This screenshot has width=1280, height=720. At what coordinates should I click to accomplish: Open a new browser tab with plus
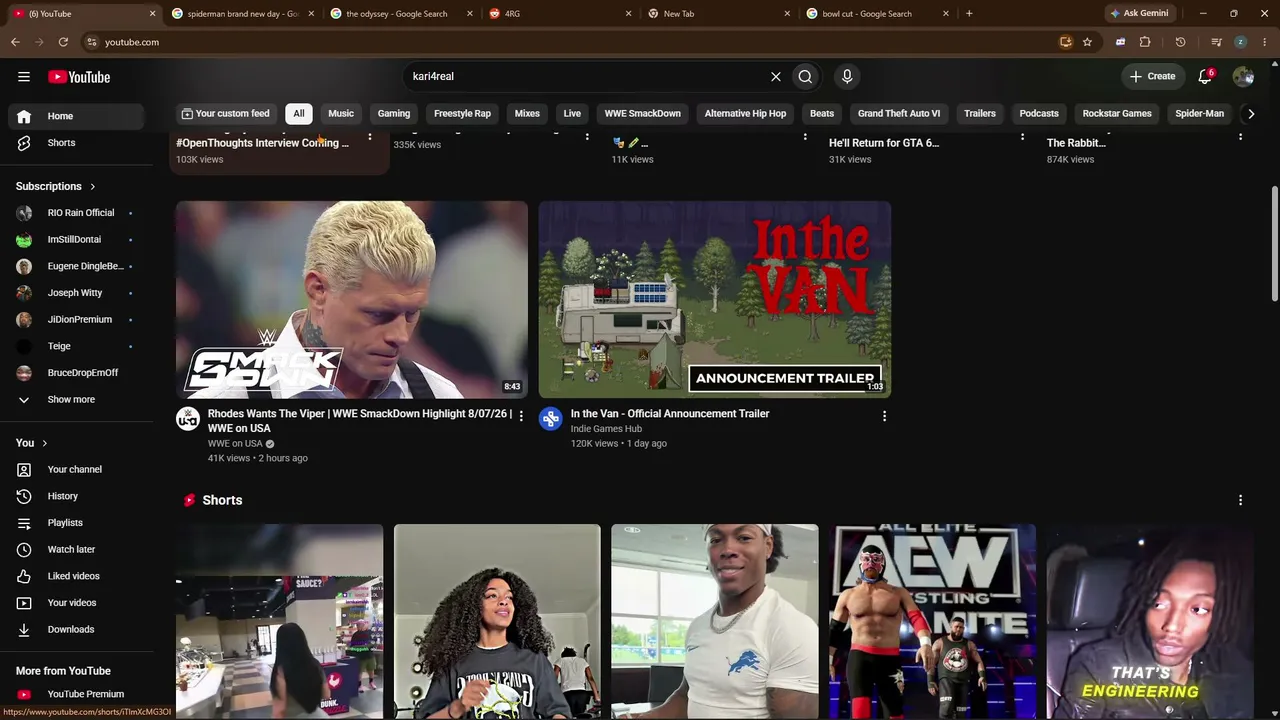coord(969,14)
